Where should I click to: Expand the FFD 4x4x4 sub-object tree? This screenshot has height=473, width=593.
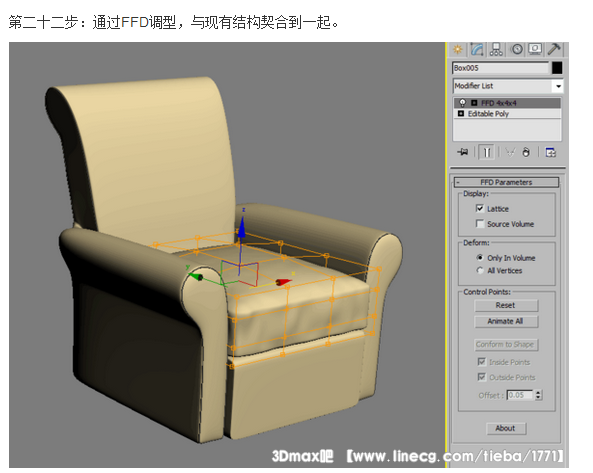pyautogui.click(x=474, y=103)
